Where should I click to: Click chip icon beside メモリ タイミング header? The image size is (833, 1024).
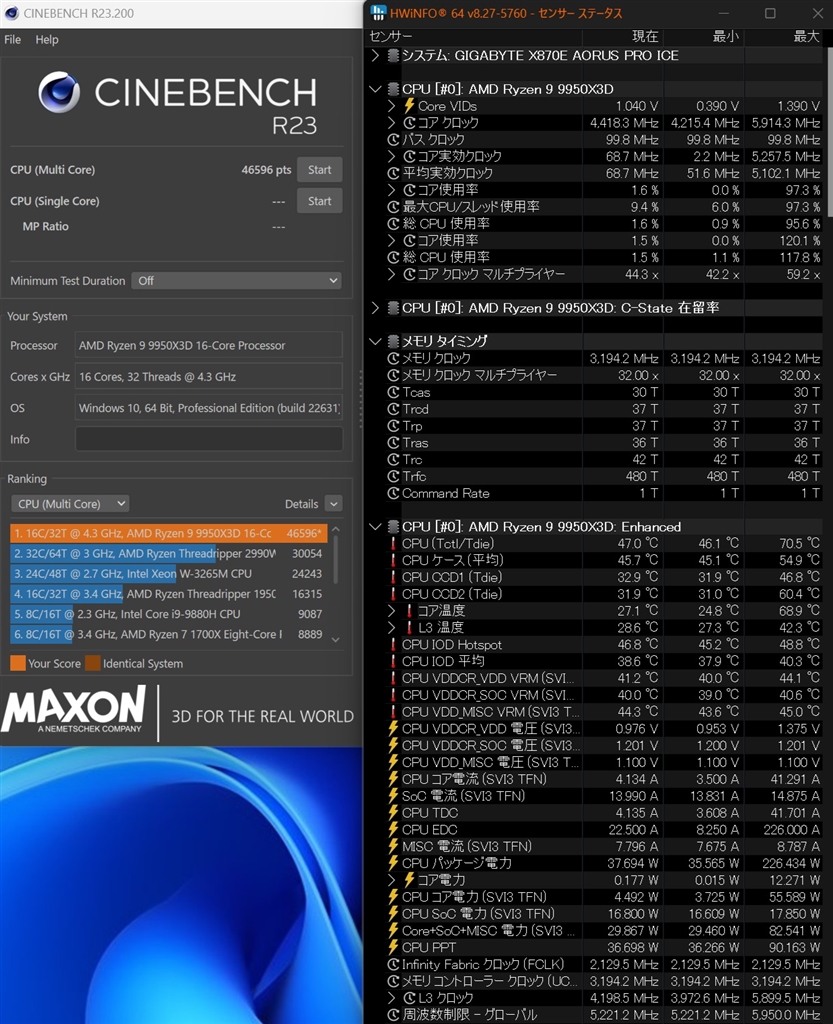coord(393,341)
